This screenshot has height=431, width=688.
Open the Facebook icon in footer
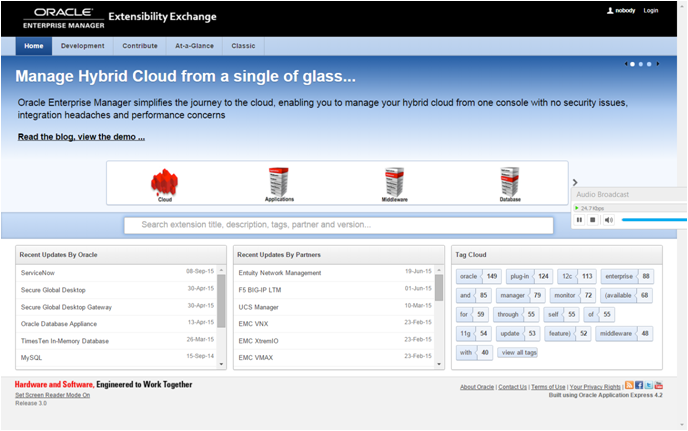639,385
